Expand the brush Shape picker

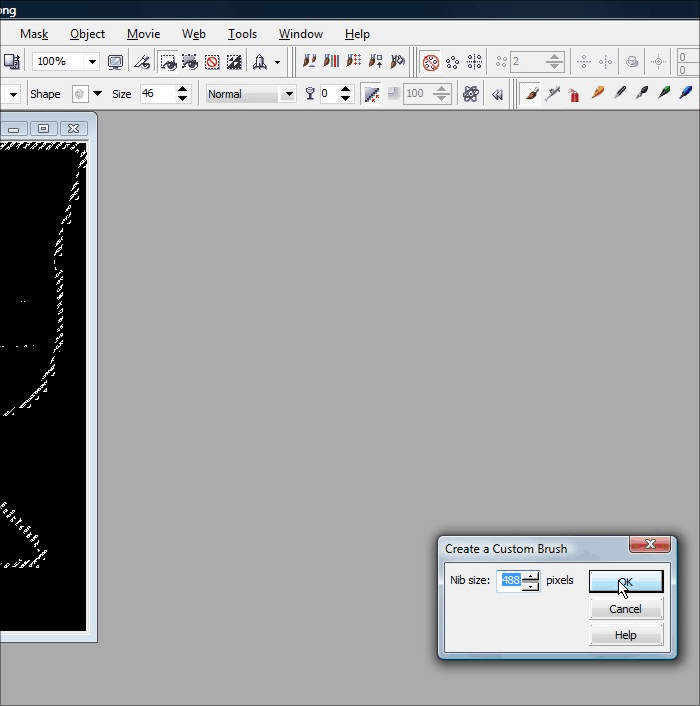[97, 94]
